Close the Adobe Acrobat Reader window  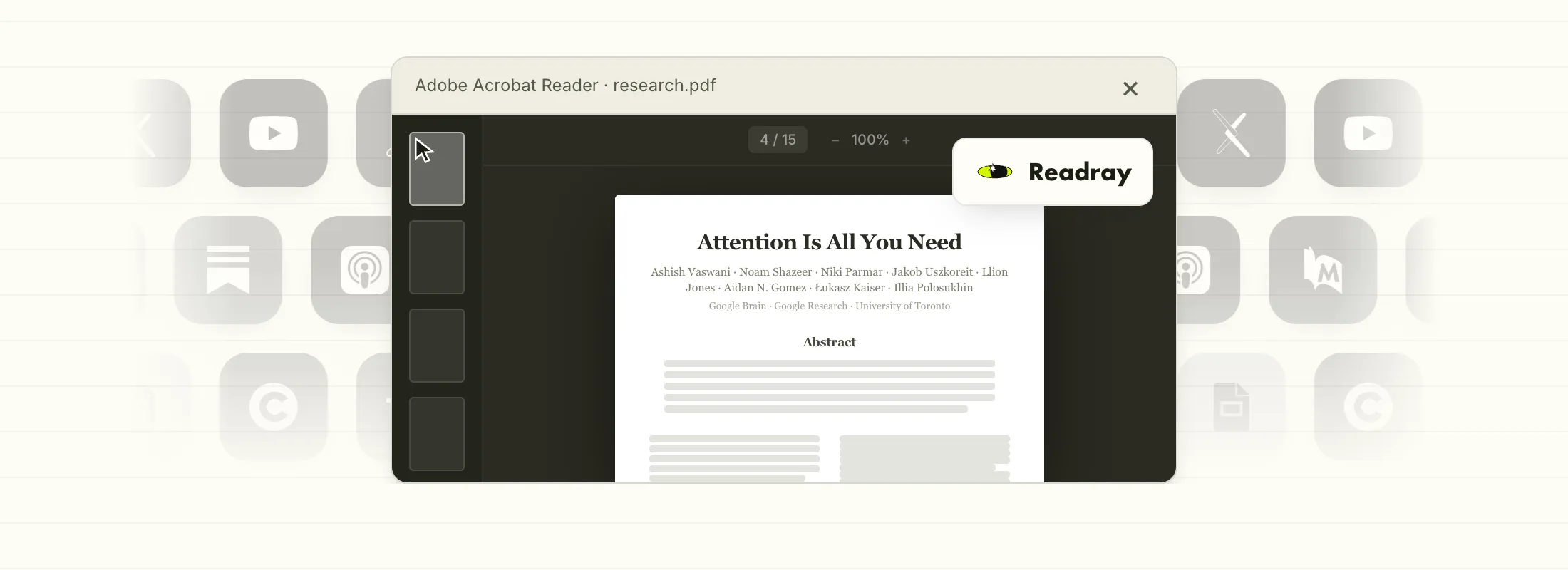[1130, 88]
